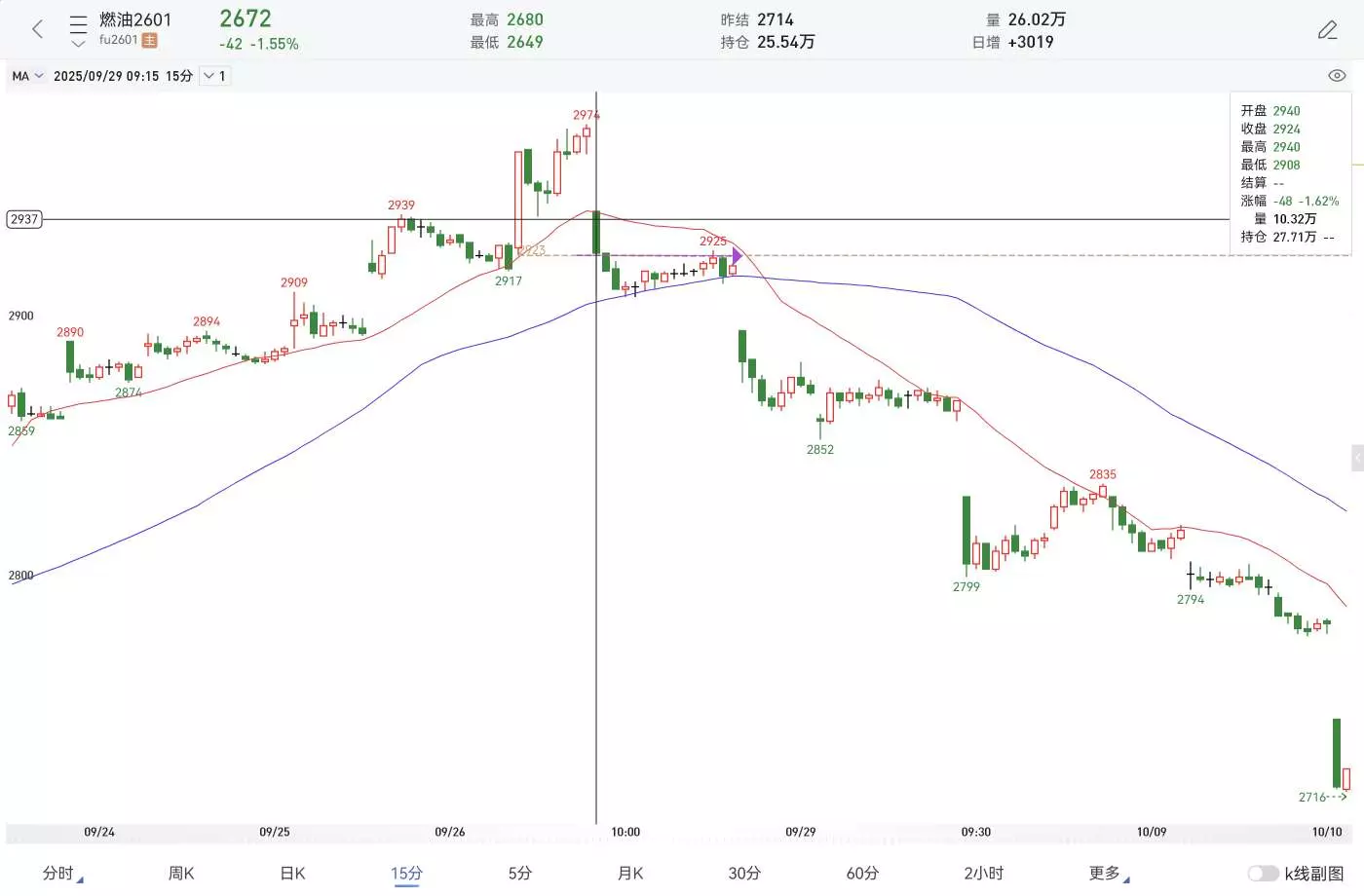Select the 5分 period tab

pos(519,874)
